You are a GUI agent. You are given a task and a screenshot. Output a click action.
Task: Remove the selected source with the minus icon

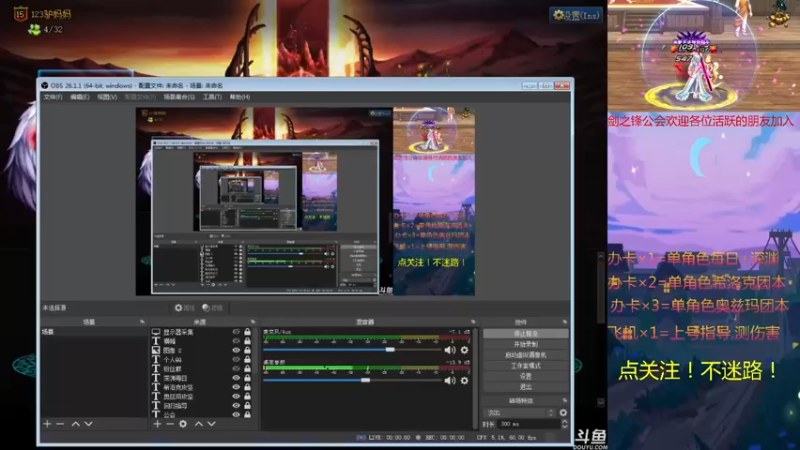[170, 424]
